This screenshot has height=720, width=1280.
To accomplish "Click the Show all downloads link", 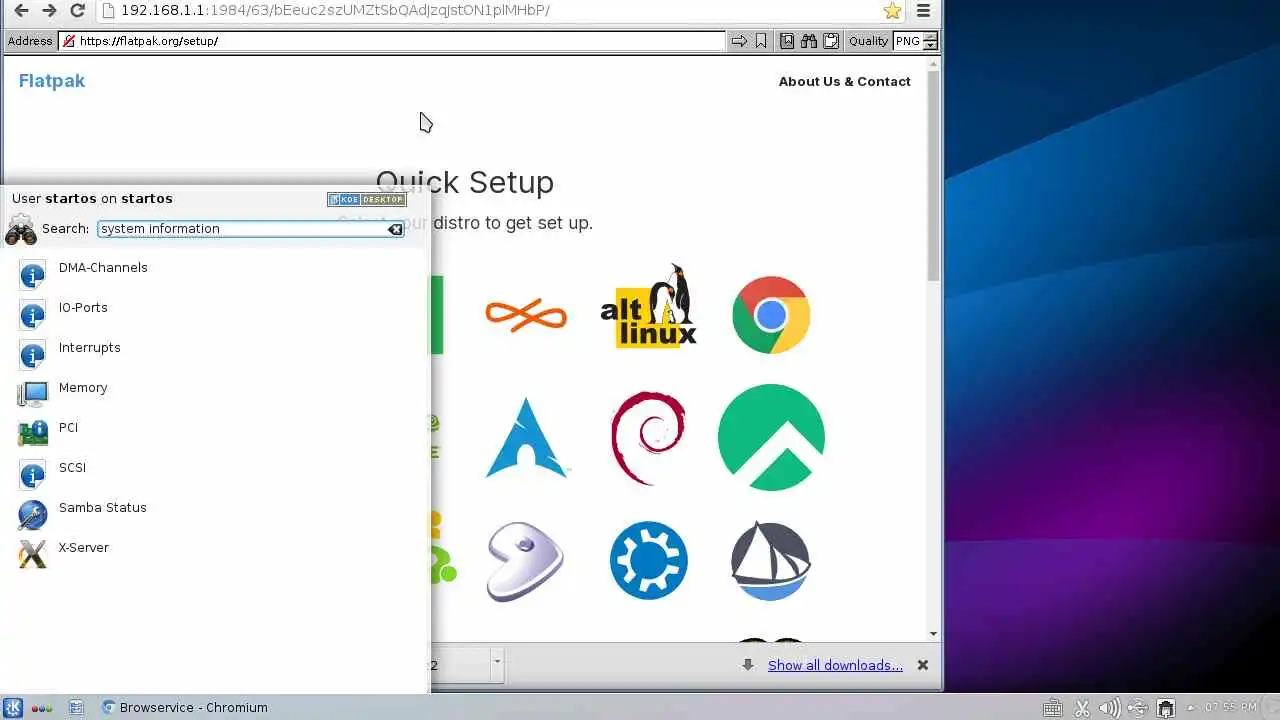I will 835,665.
